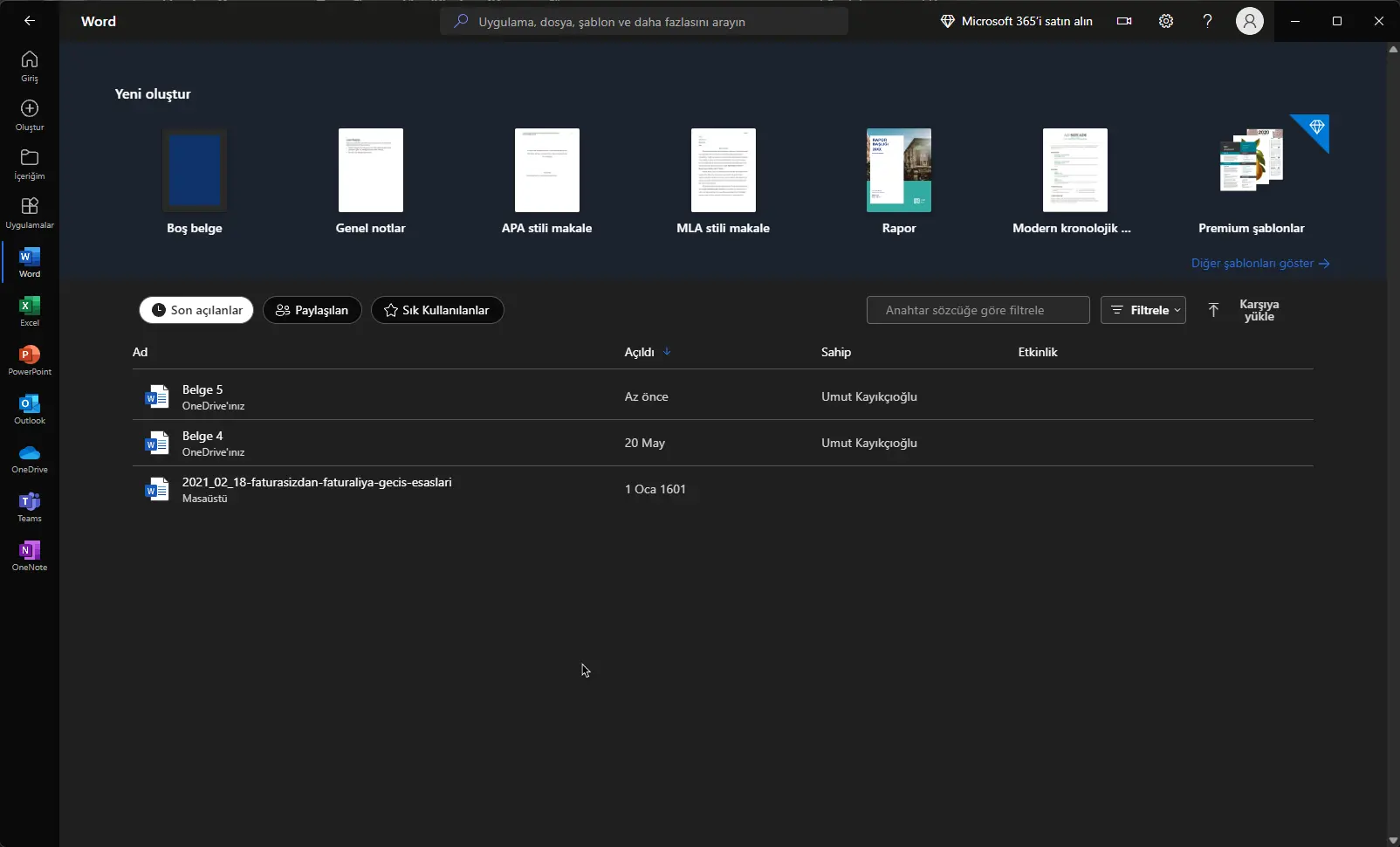Click the scrollbar up arrow
This screenshot has height=847, width=1400.
[1393, 49]
